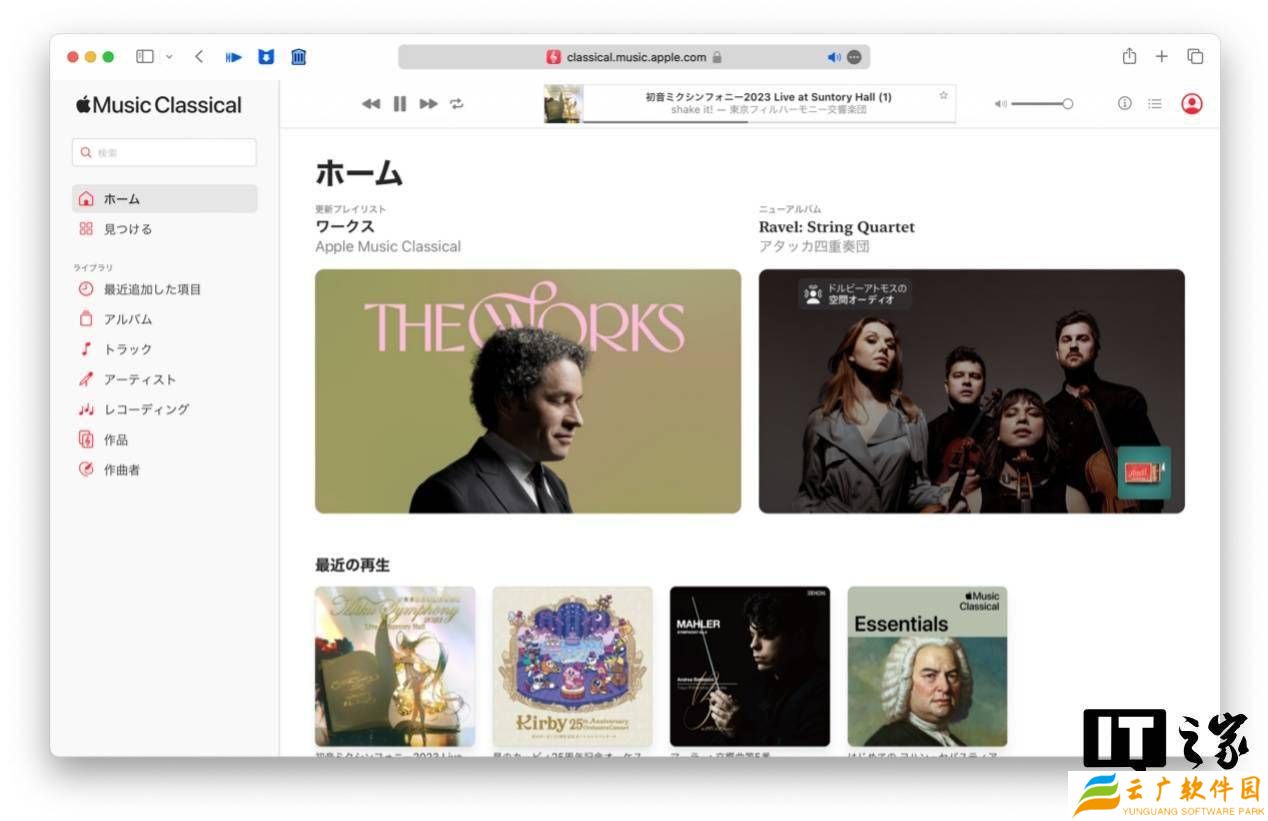Open the track info button
1268x821 pixels.
[1124, 104]
